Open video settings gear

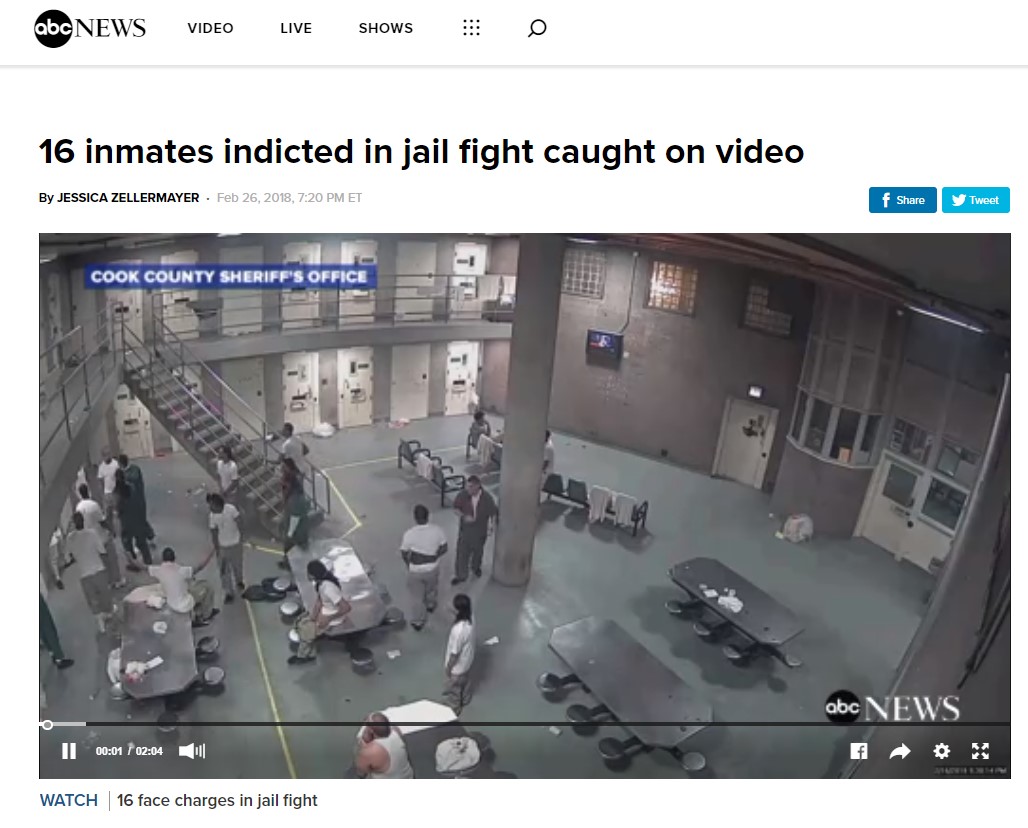pos(941,751)
